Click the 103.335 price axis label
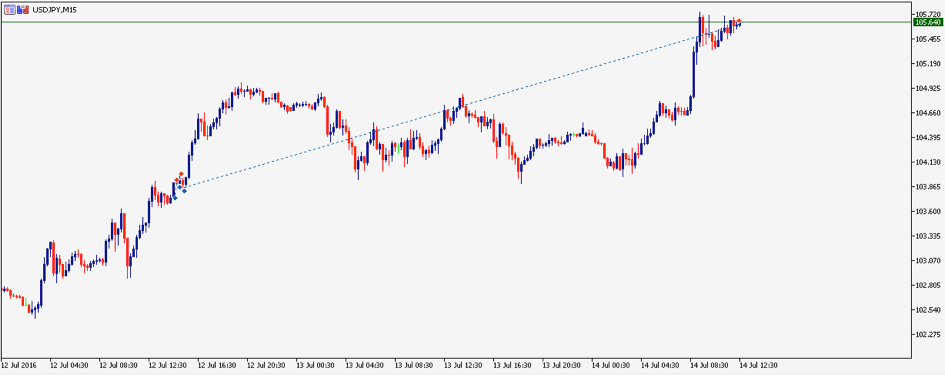The width and height of the screenshot is (945, 375). coord(928,236)
